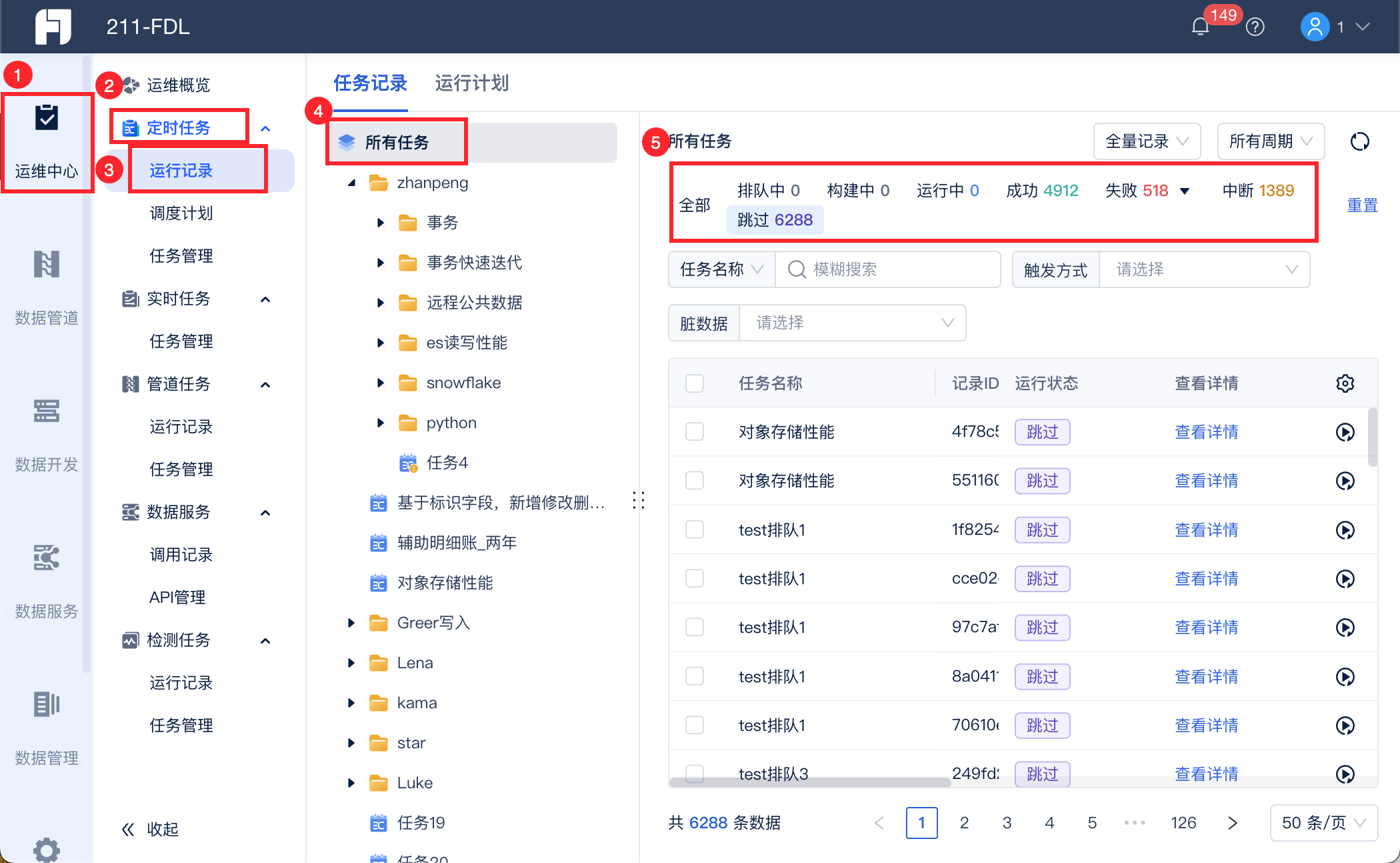The width and height of the screenshot is (1400, 863).
Task: Click the 重置 link
Action: tap(1362, 205)
